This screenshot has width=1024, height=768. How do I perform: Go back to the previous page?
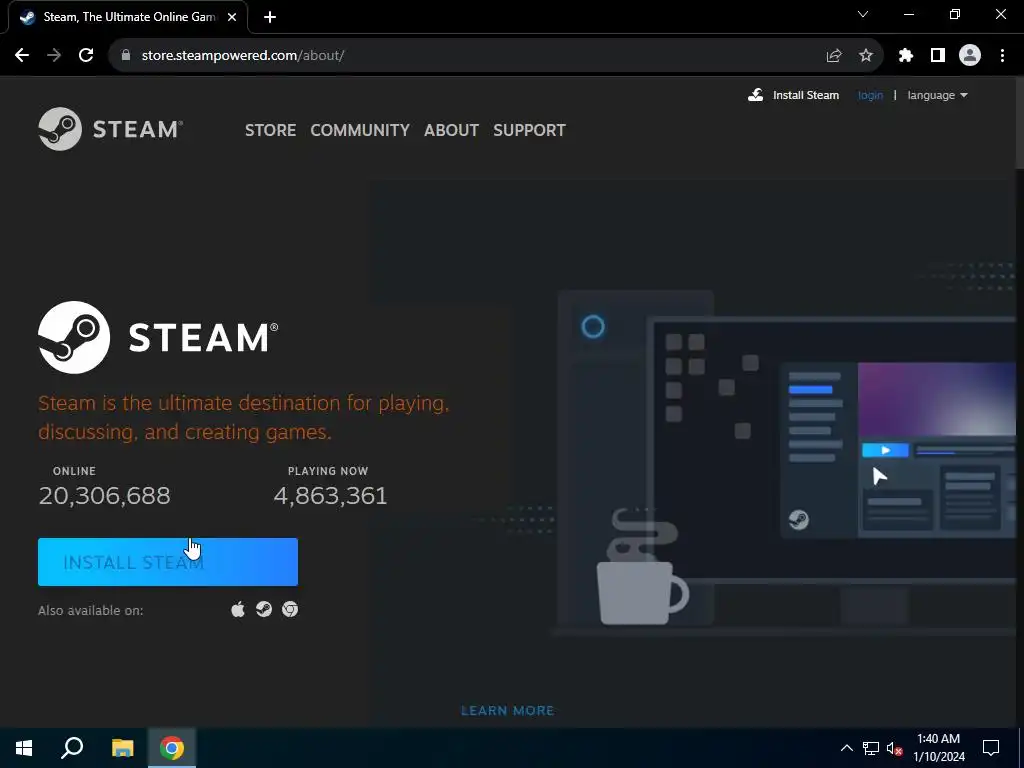22,56
